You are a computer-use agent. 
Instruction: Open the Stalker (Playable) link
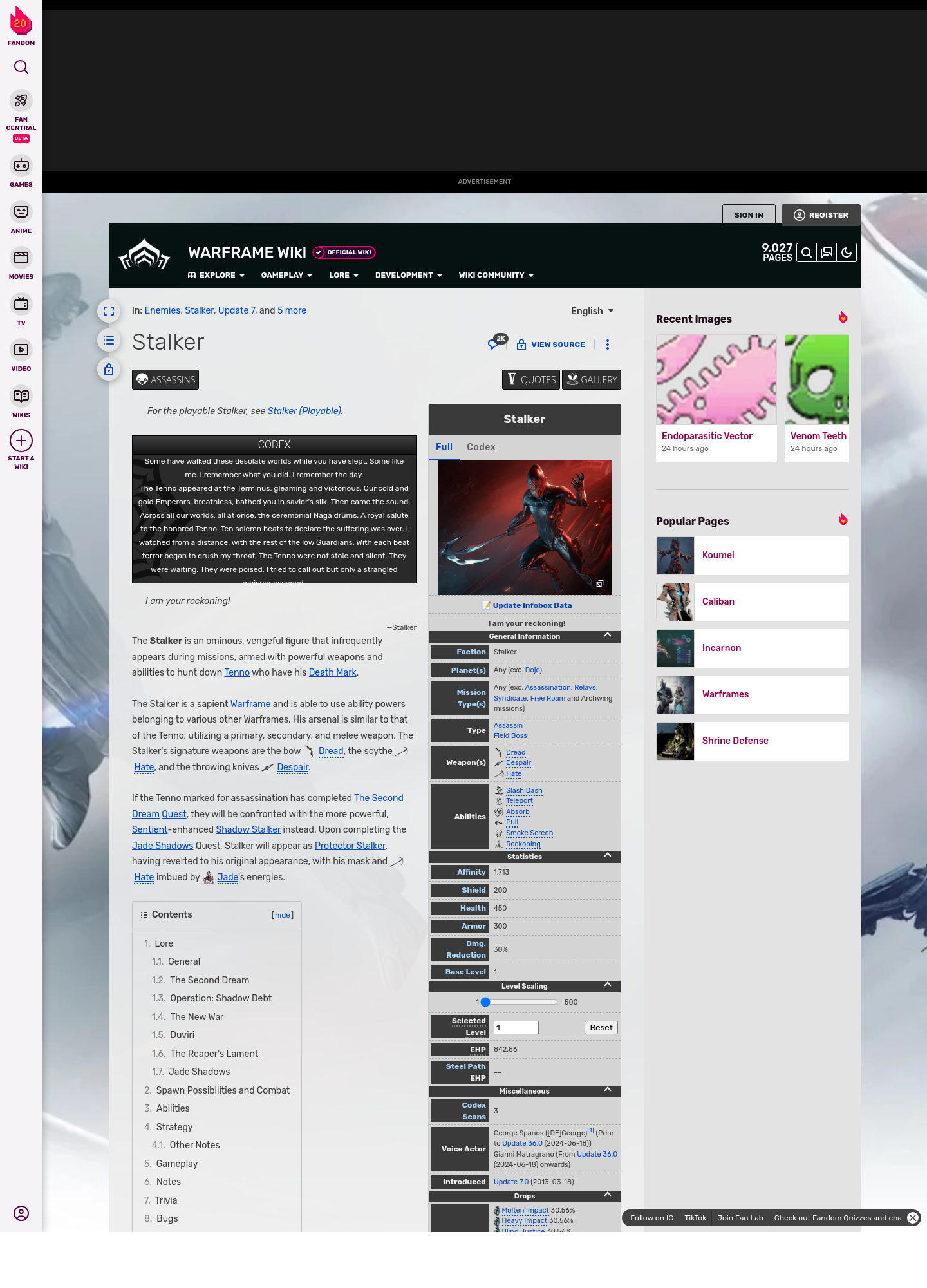click(304, 411)
